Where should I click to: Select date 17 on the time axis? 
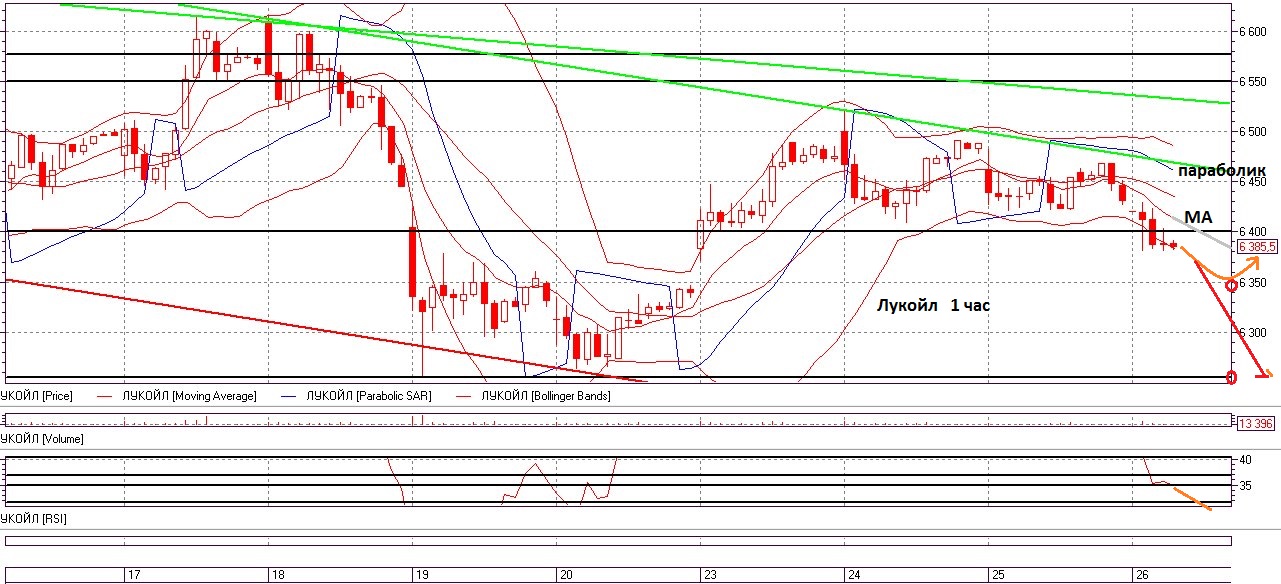tap(134, 576)
